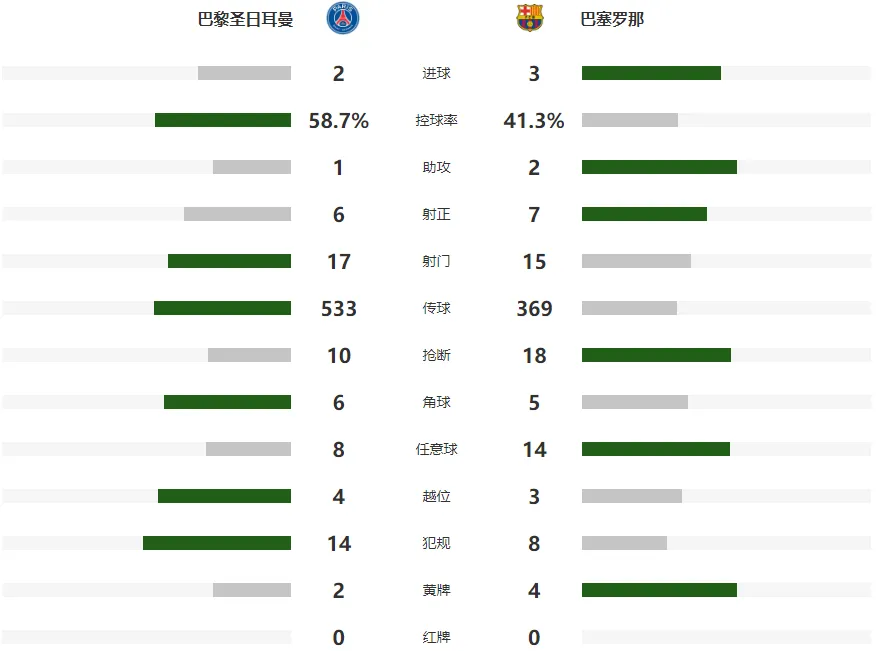This screenshot has height=651, width=876.
Task: Click the Paris Saint-Germain club crest
Action: [342, 18]
